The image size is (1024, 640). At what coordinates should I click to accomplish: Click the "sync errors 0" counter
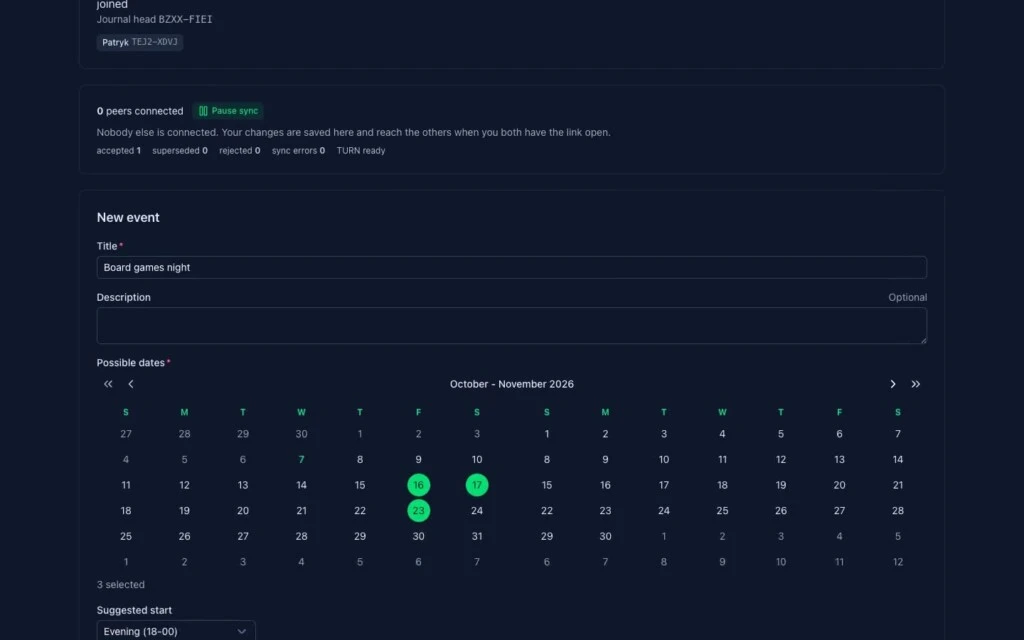click(298, 151)
